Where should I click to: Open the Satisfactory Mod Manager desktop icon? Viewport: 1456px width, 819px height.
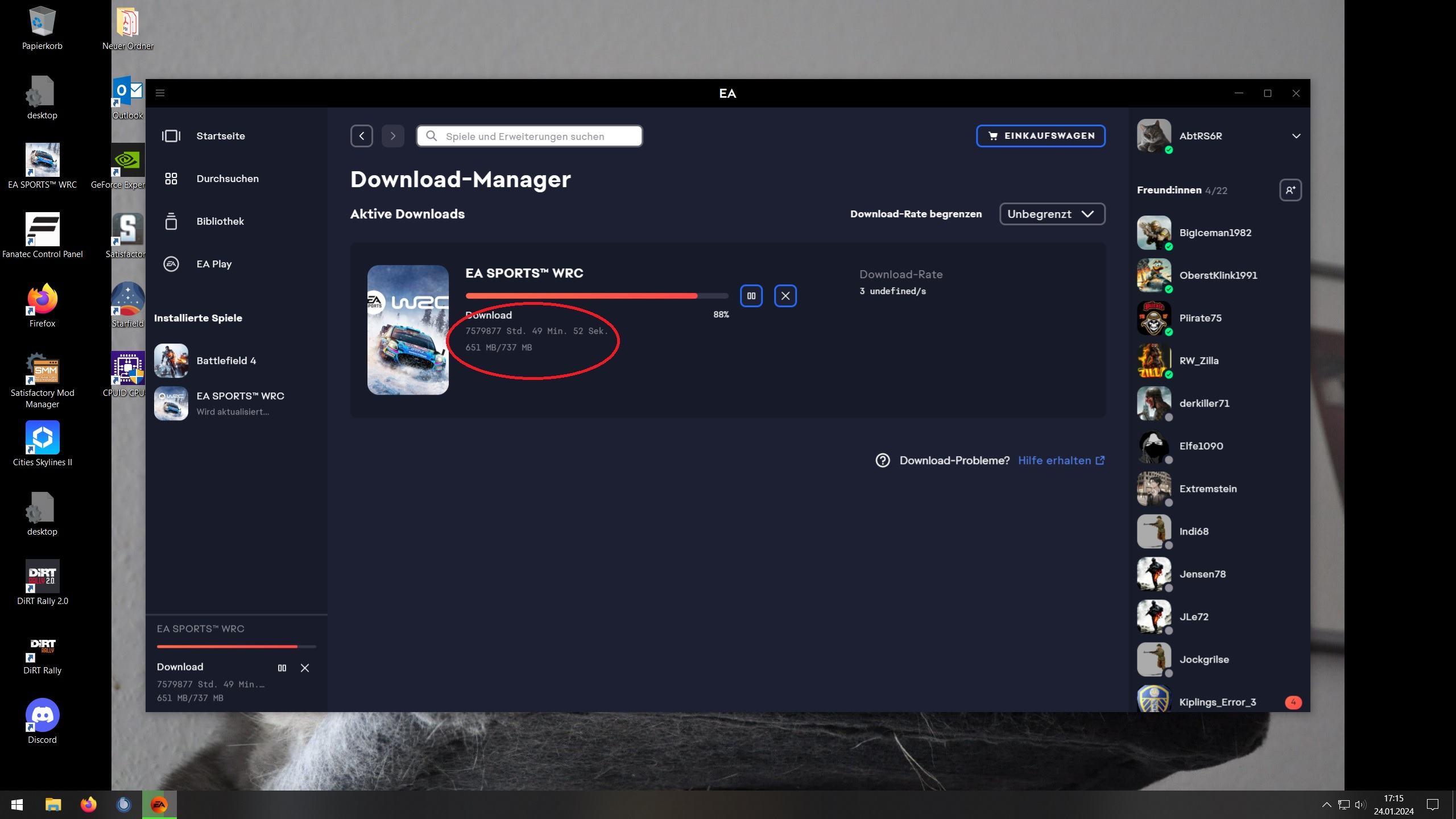[42, 380]
